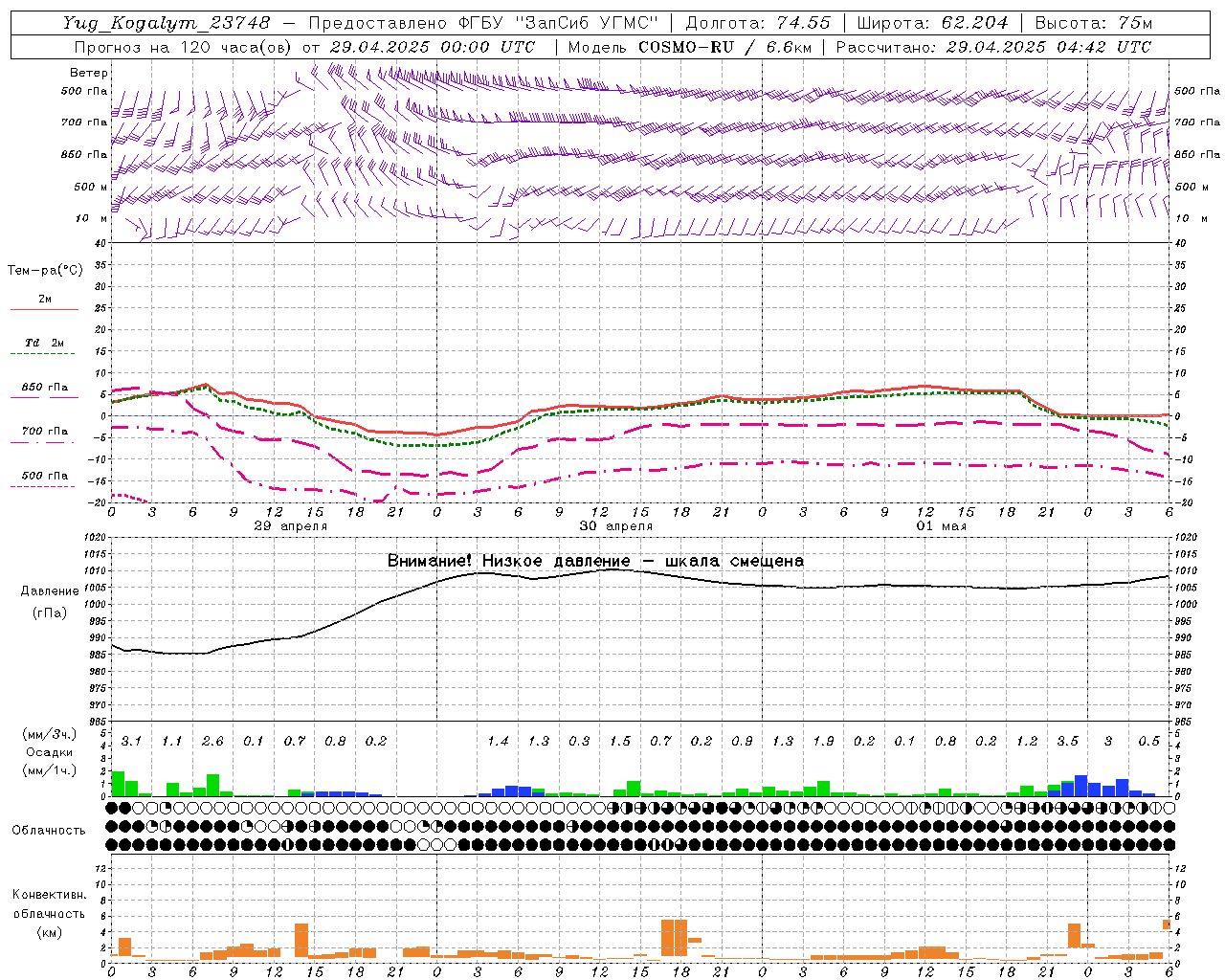Click the 1.2 precipitation total
The width and height of the screenshot is (1225, 980).
(1027, 741)
